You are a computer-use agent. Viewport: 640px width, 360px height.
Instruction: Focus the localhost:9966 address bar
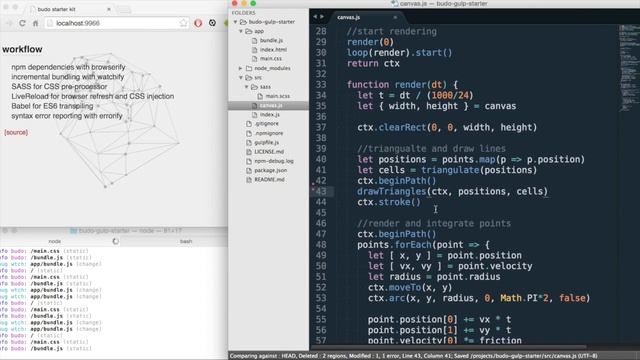pyautogui.click(x=116, y=23)
